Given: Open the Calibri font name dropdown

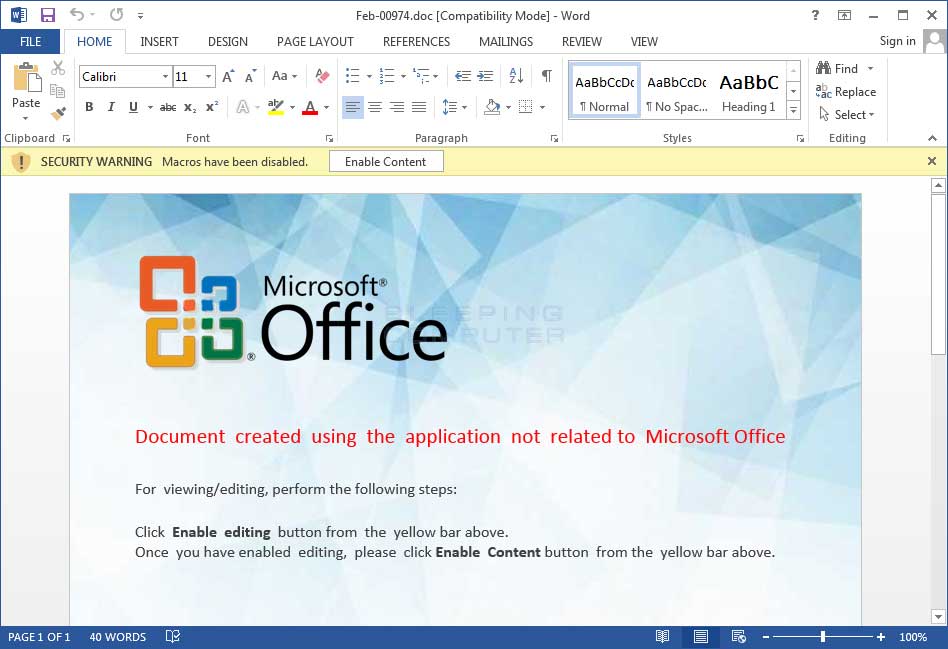Looking at the screenshot, I should pyautogui.click(x=165, y=77).
